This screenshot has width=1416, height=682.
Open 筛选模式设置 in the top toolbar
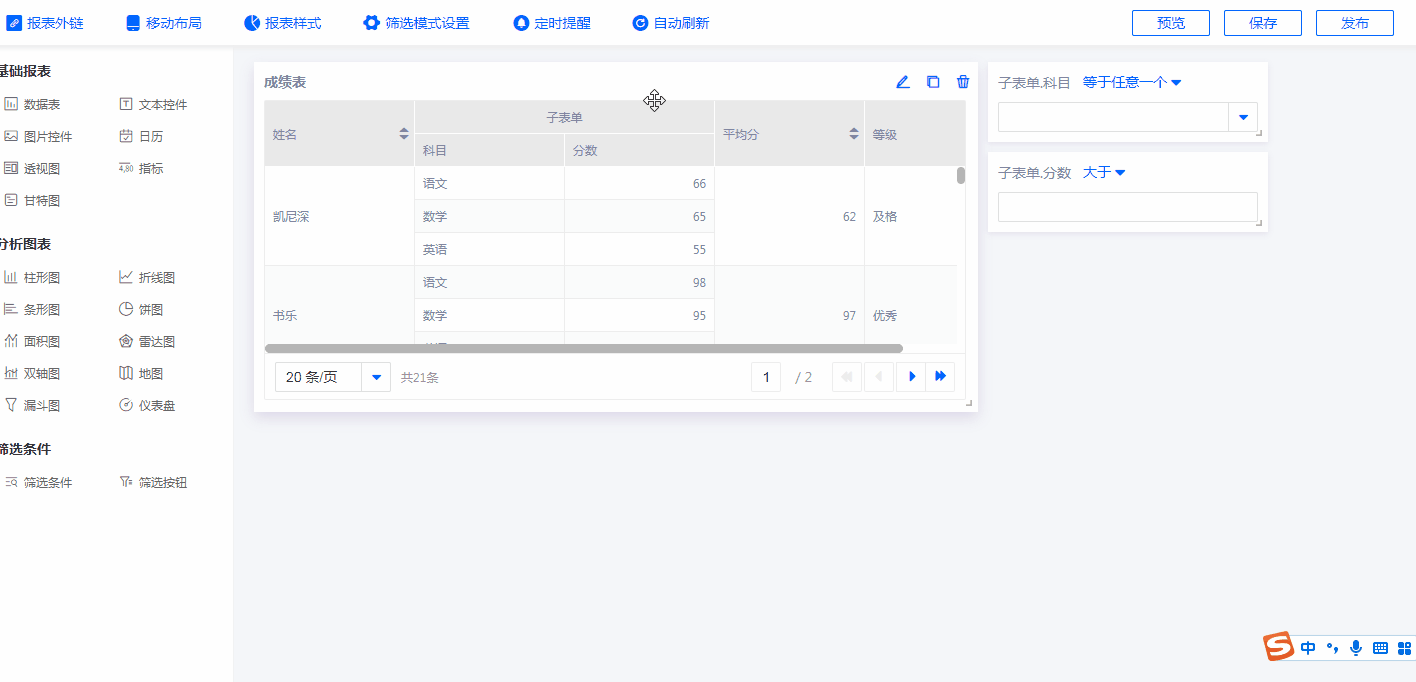point(416,23)
